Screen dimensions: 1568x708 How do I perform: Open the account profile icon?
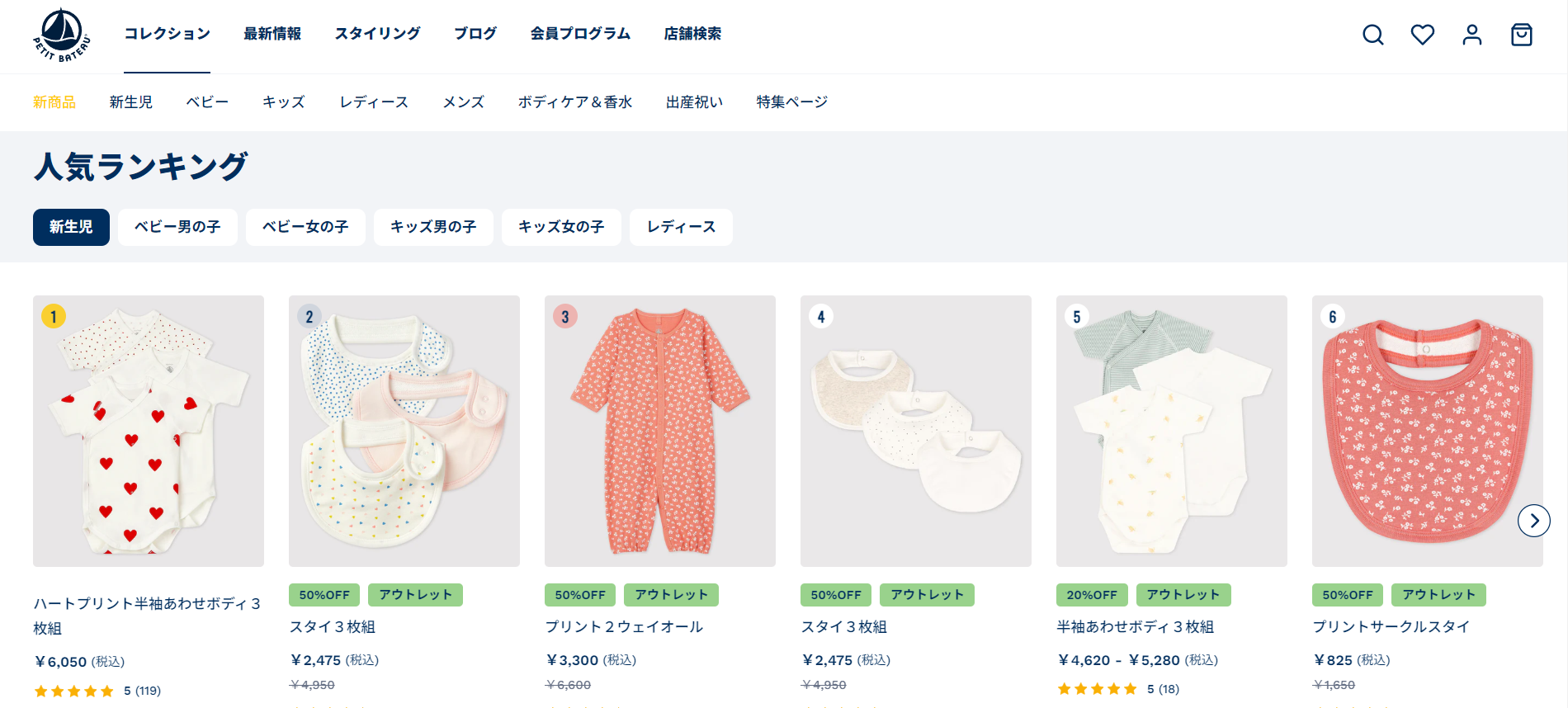pos(1471,35)
